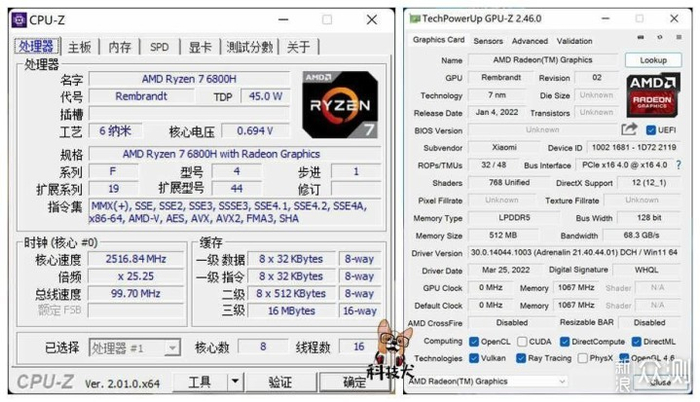Click the 工具 button
The width and height of the screenshot is (700, 402).
pyautogui.click(x=200, y=382)
